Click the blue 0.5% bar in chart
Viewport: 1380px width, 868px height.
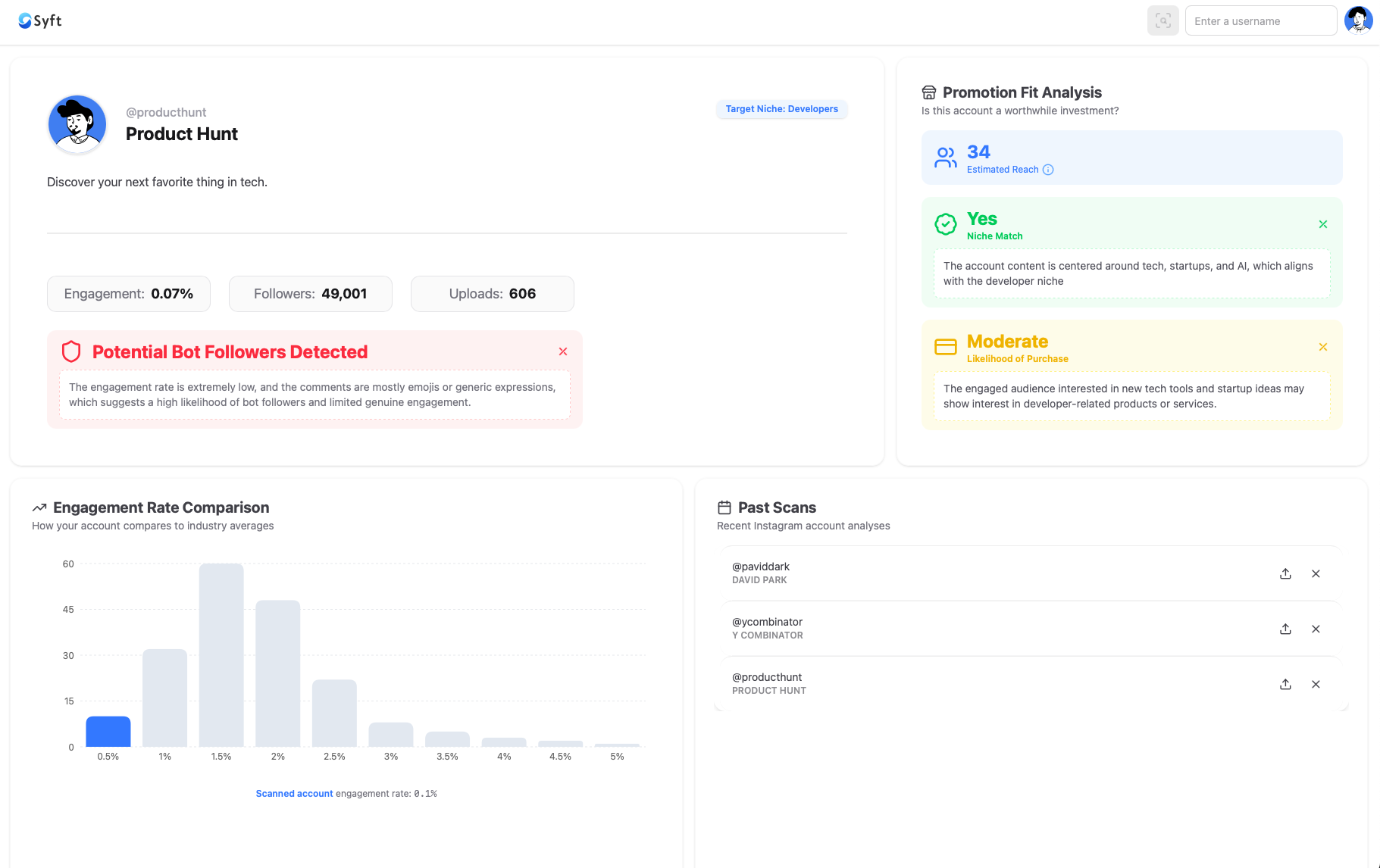[x=108, y=732]
